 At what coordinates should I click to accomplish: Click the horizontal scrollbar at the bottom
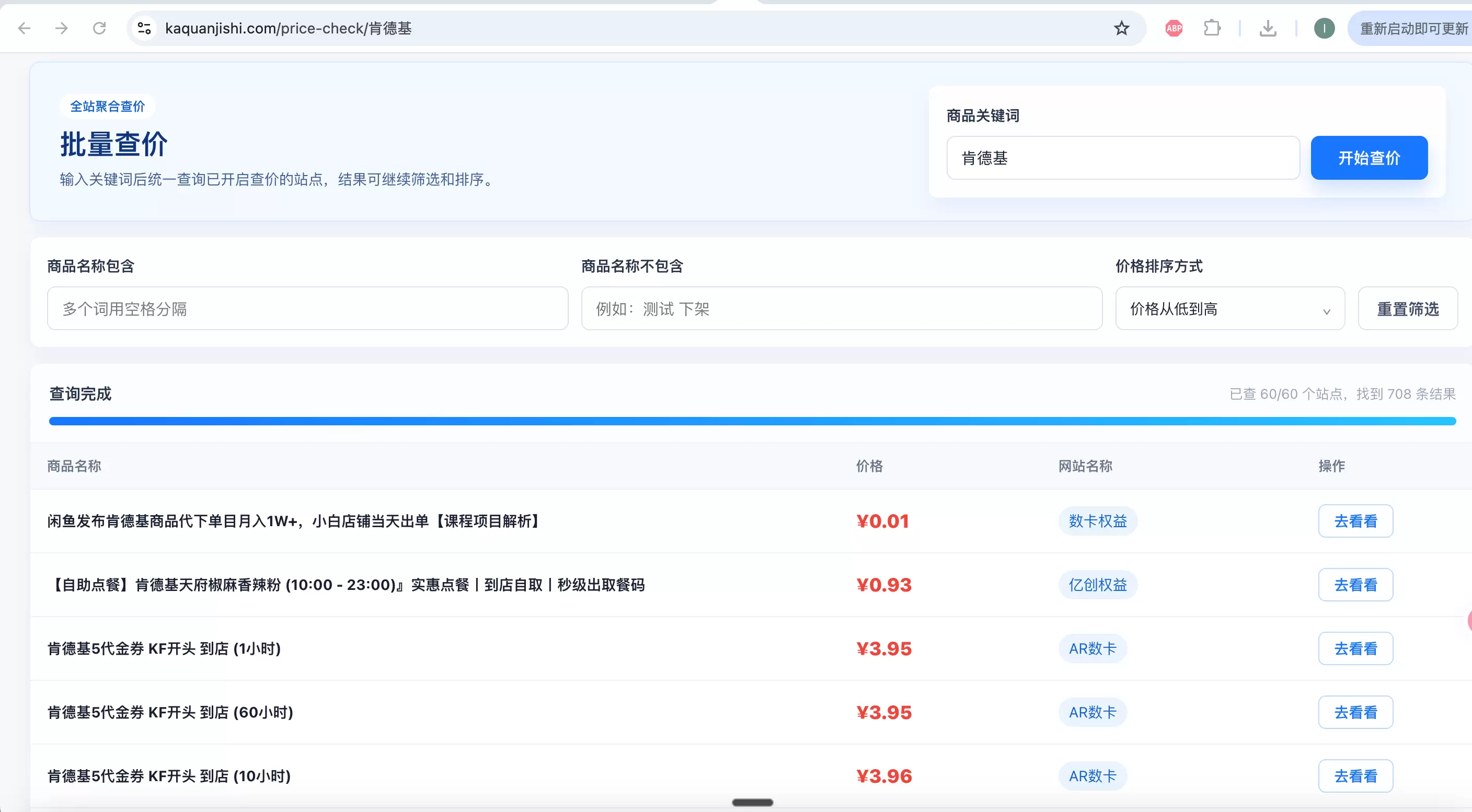[x=753, y=802]
